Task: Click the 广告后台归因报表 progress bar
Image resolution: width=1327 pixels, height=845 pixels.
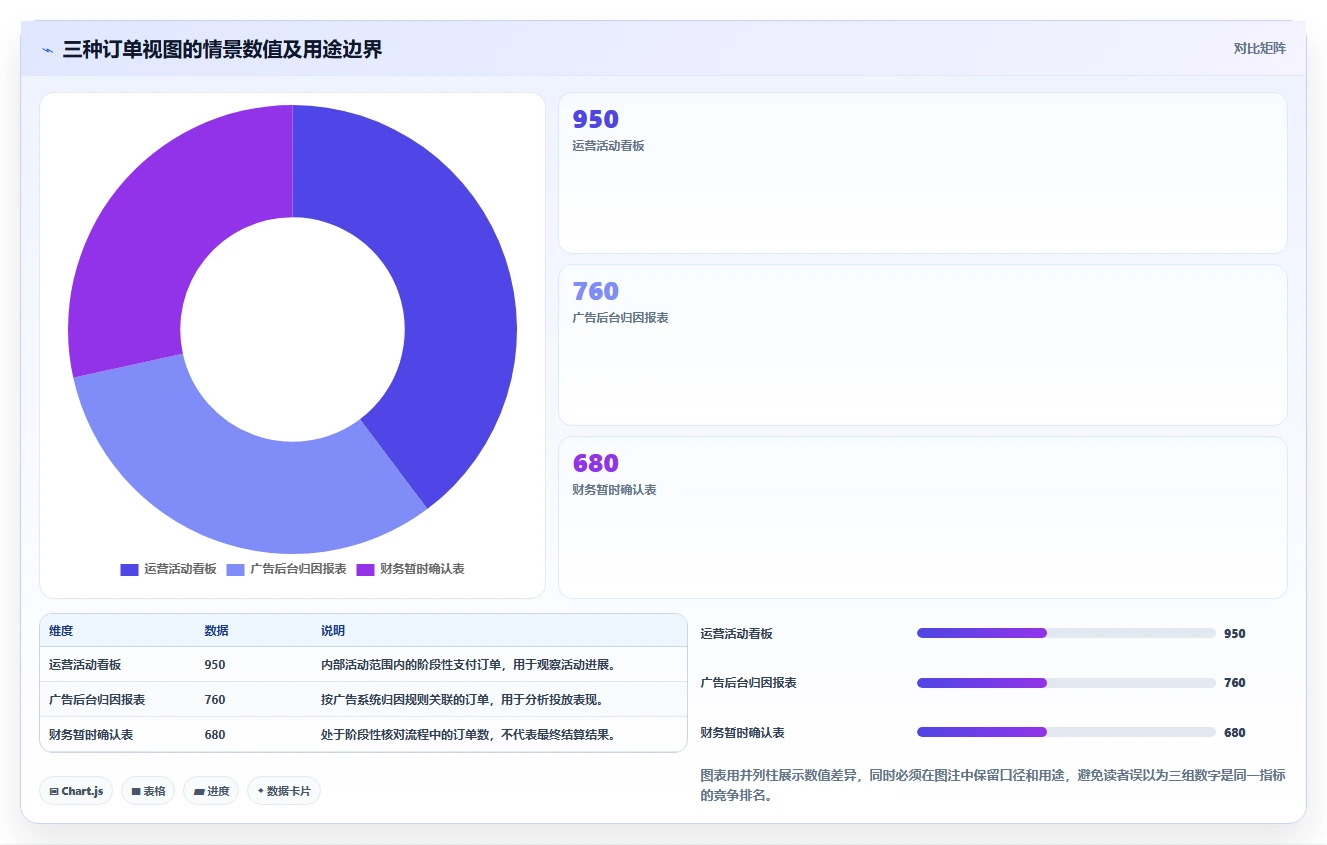Action: point(1066,683)
